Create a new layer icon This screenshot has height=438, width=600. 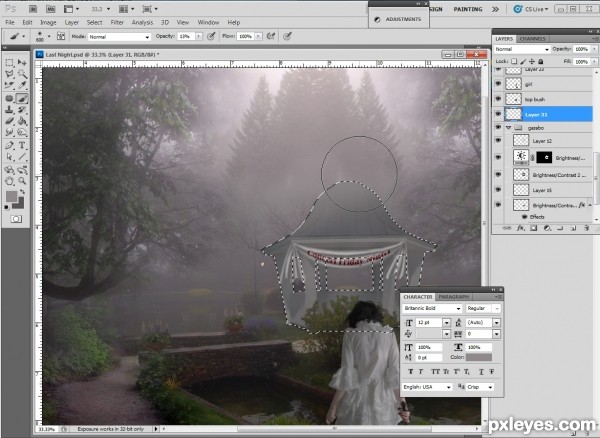[573, 228]
